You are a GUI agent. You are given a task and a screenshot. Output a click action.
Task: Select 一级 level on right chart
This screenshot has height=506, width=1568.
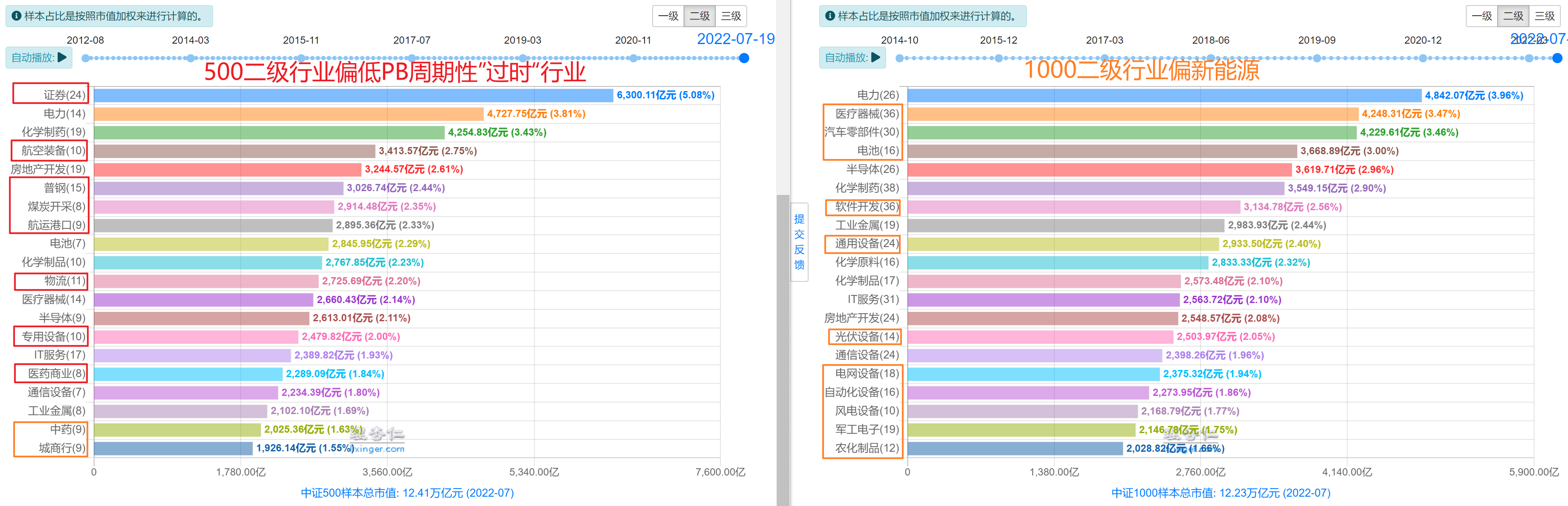pos(1482,16)
